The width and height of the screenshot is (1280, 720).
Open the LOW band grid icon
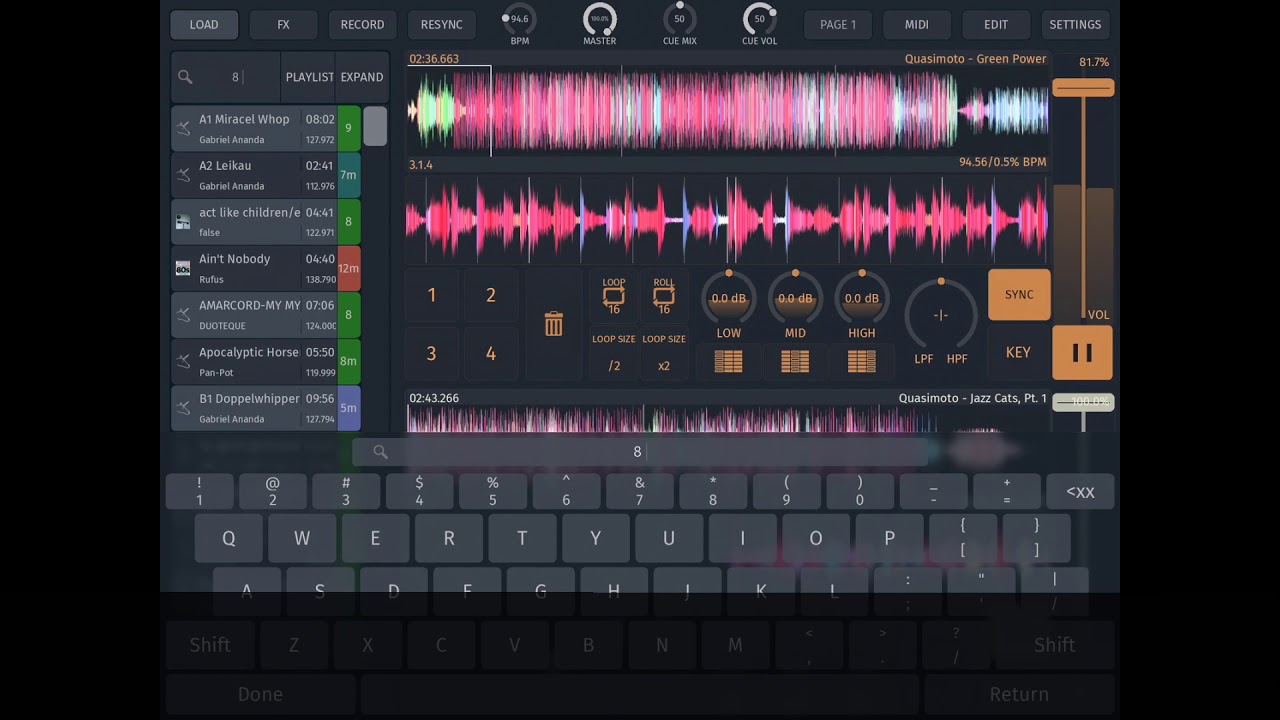[729, 362]
